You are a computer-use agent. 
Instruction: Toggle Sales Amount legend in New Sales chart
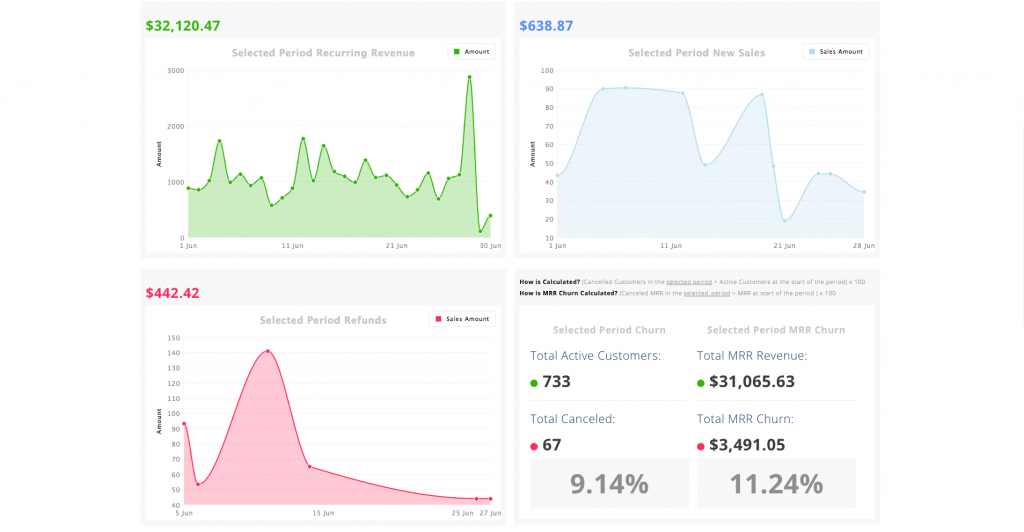(836, 52)
